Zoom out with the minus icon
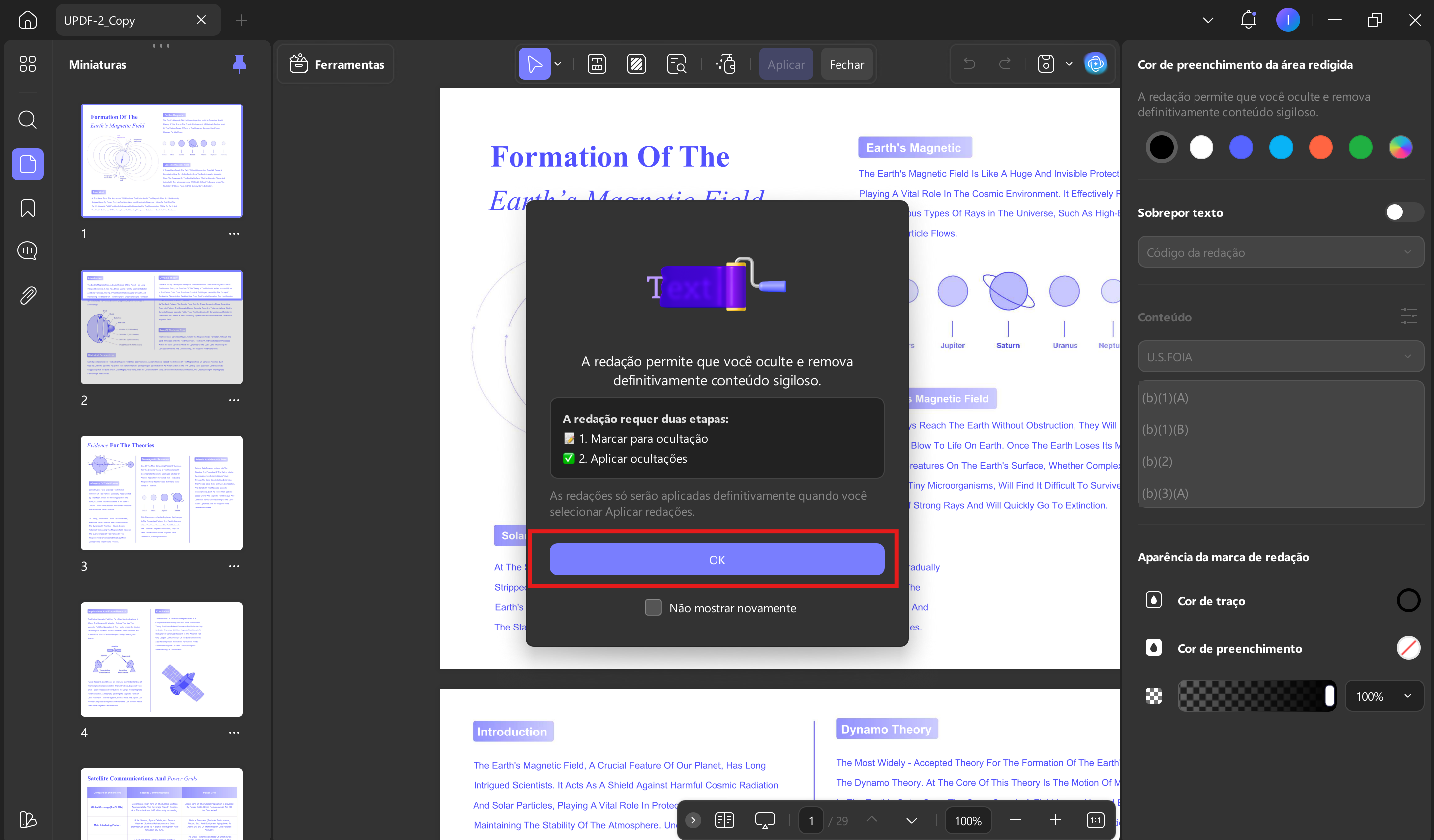Image resolution: width=1434 pixels, height=840 pixels. (x=1015, y=820)
